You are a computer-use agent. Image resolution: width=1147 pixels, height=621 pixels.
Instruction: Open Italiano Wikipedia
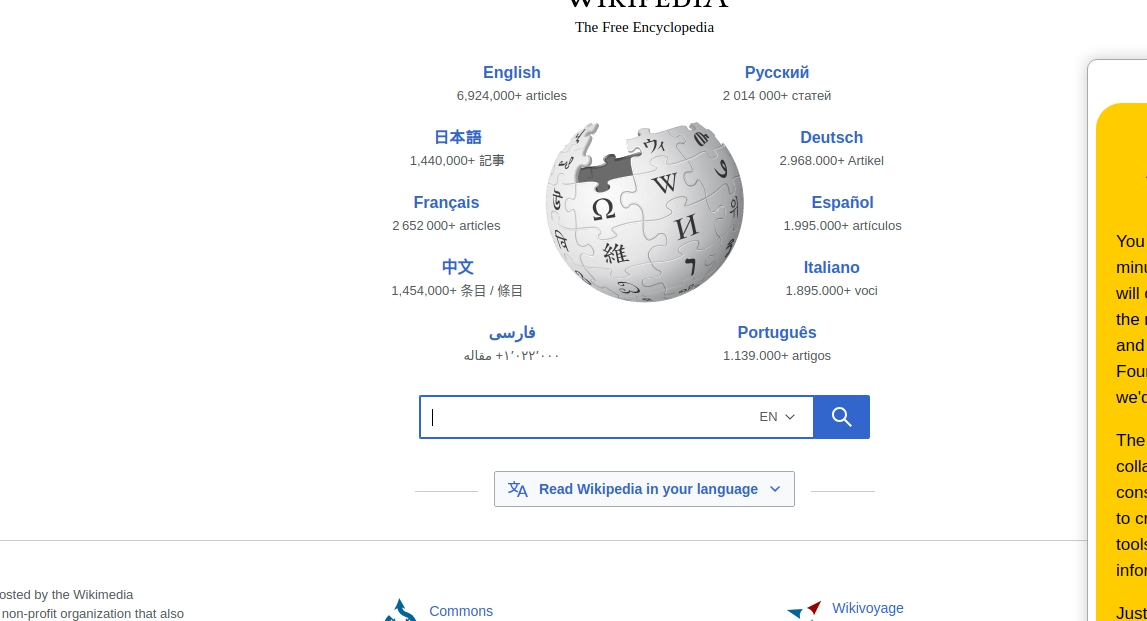pyautogui.click(x=832, y=268)
